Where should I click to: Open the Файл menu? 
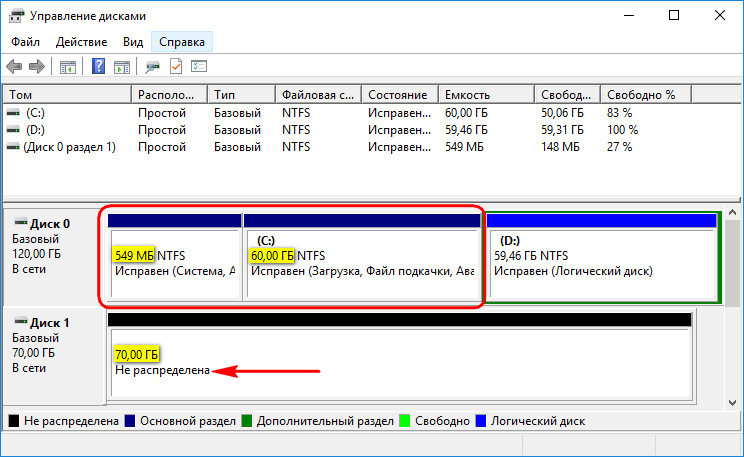pos(25,42)
